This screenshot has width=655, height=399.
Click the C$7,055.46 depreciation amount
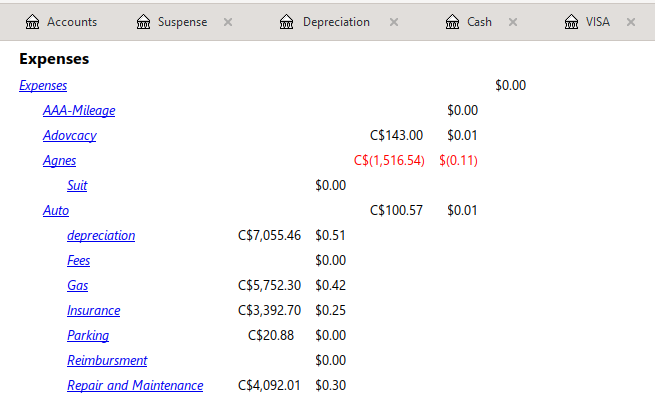pos(269,236)
